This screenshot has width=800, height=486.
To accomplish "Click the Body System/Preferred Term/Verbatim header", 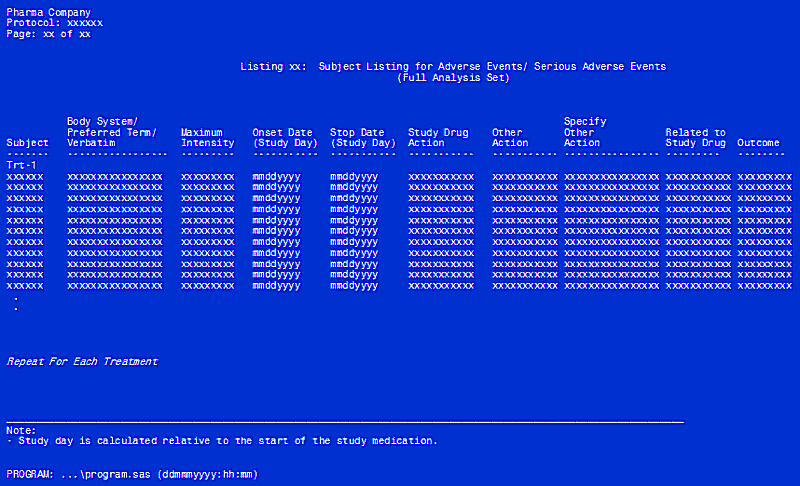I will click(112, 132).
